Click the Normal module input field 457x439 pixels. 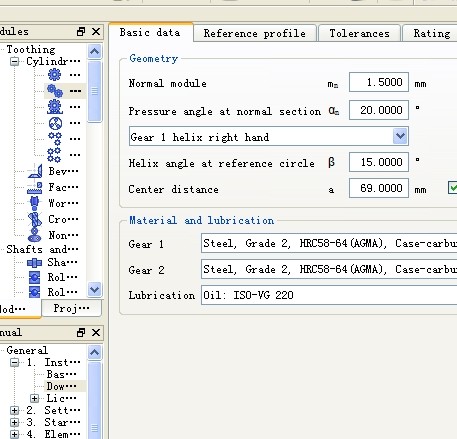coord(379,82)
